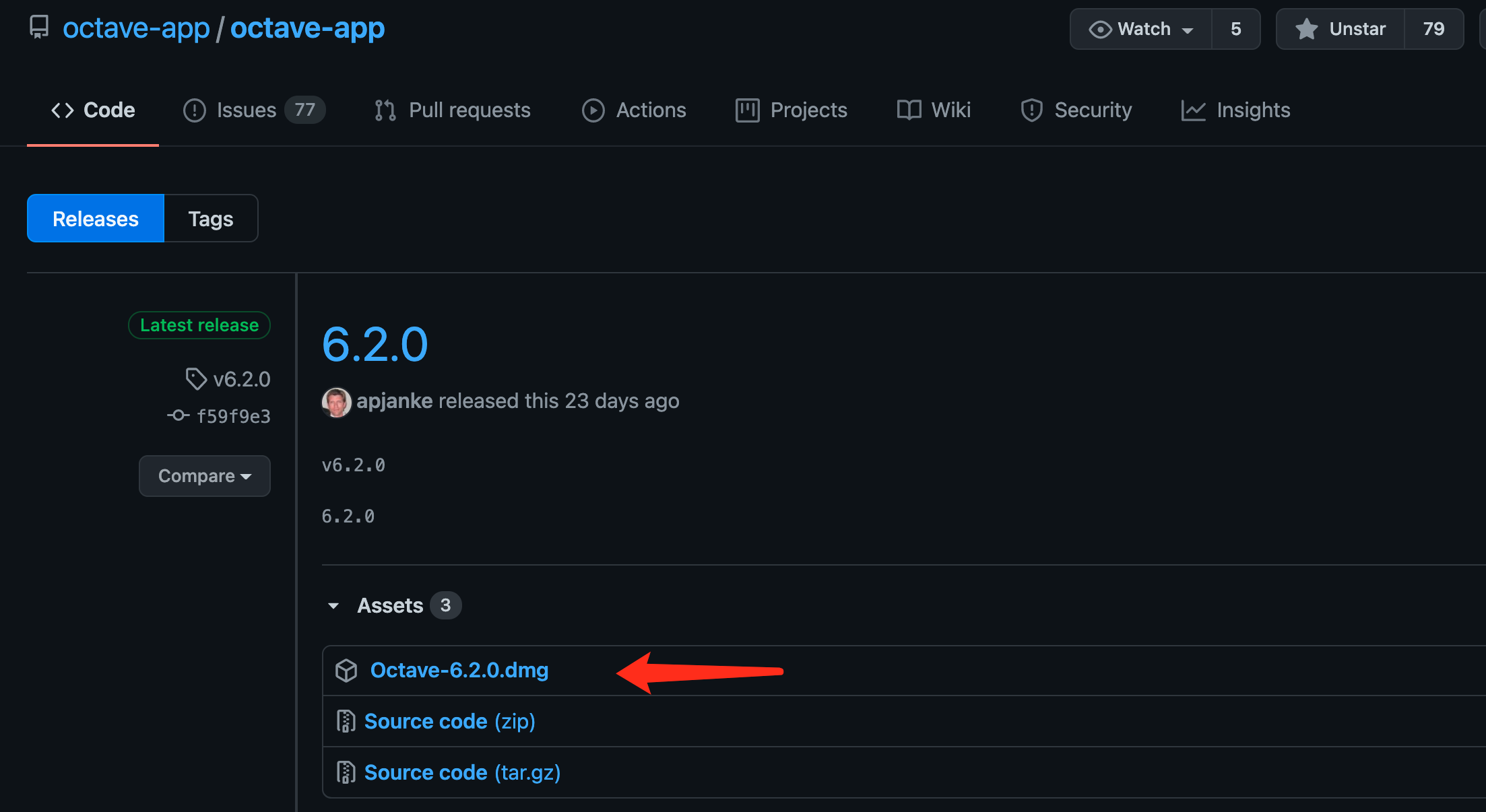Open the Actions tab
Viewport: 1486px width, 812px height.
tap(634, 110)
